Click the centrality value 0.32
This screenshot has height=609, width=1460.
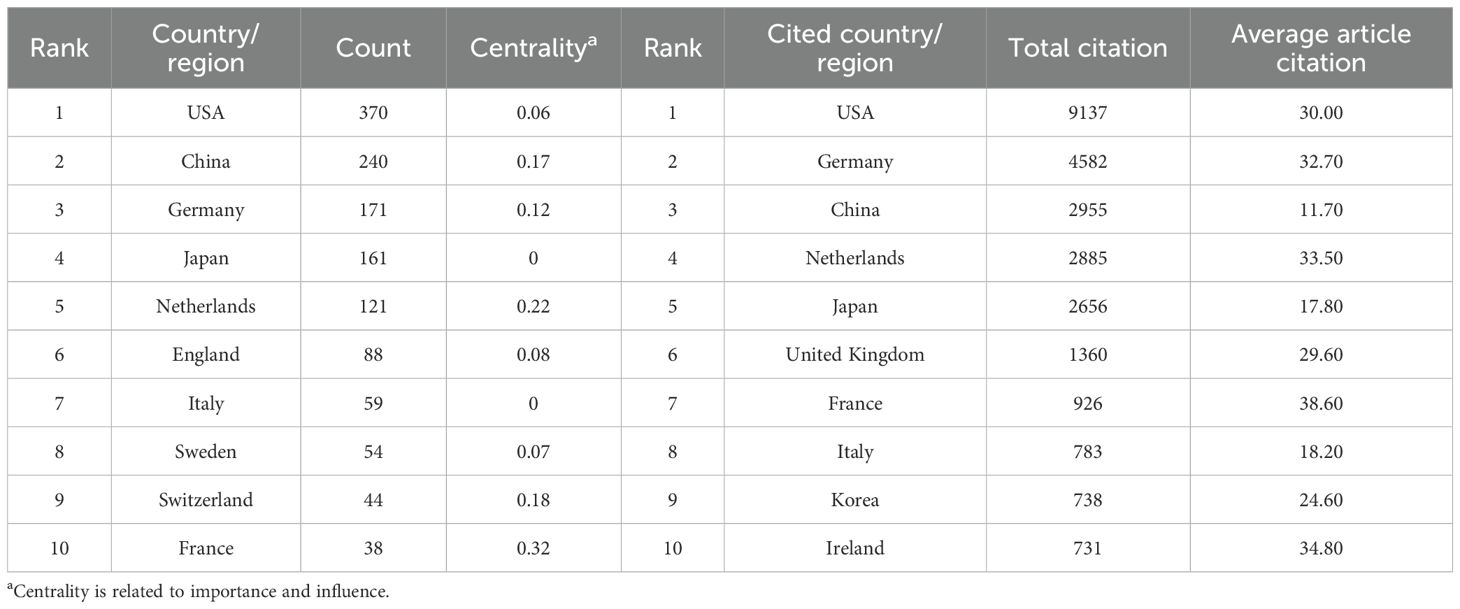[x=533, y=548]
